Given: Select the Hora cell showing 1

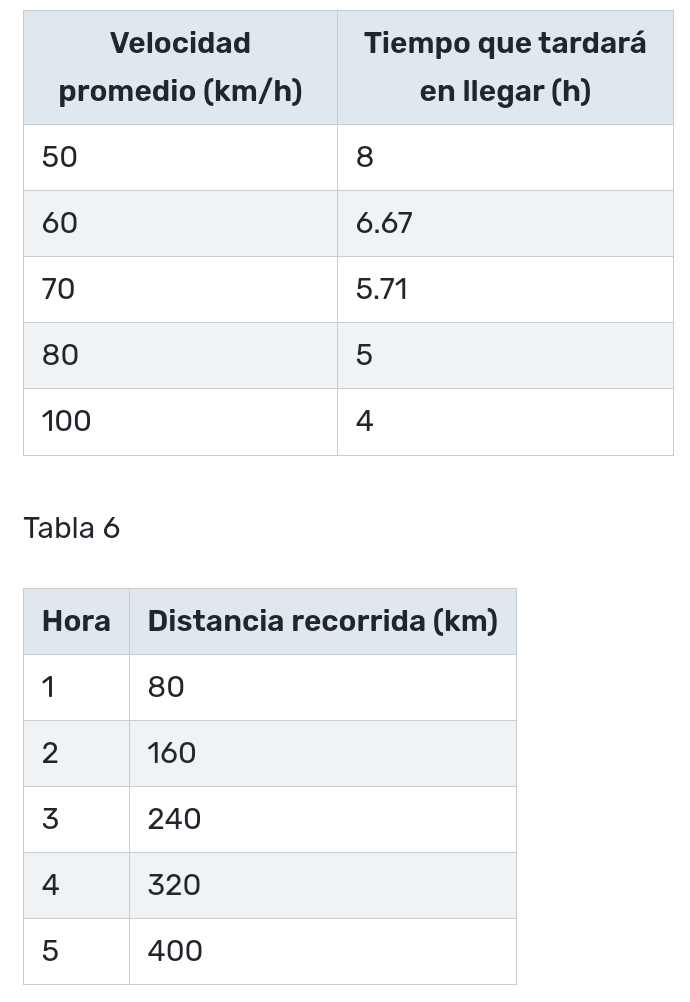Looking at the screenshot, I should (49, 687).
